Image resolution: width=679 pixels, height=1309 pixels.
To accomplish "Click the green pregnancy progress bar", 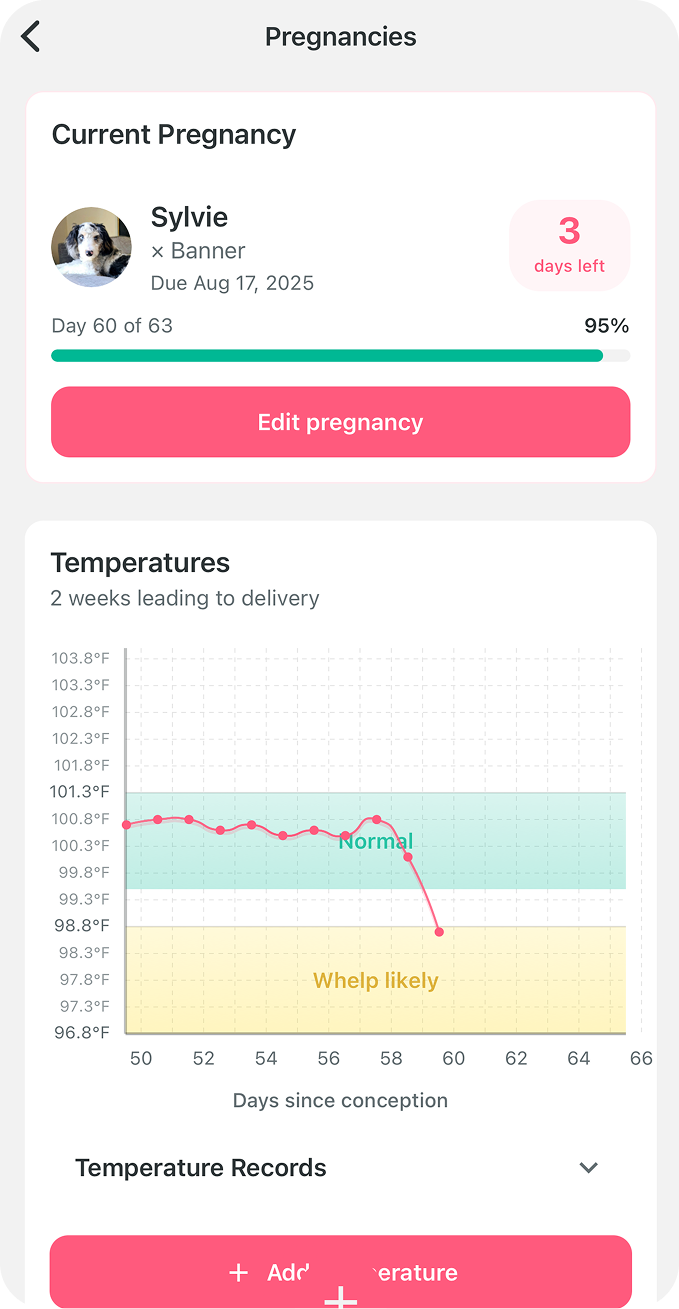I will (327, 356).
